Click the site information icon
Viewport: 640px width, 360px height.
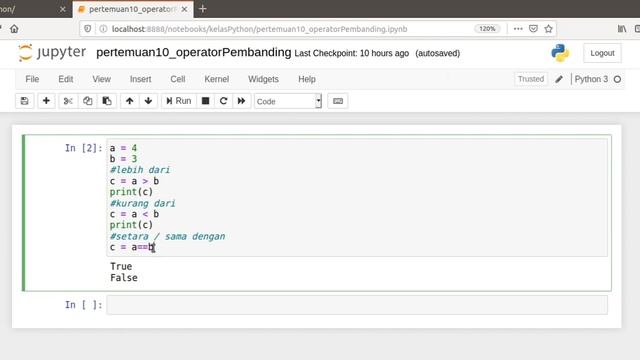(103, 29)
